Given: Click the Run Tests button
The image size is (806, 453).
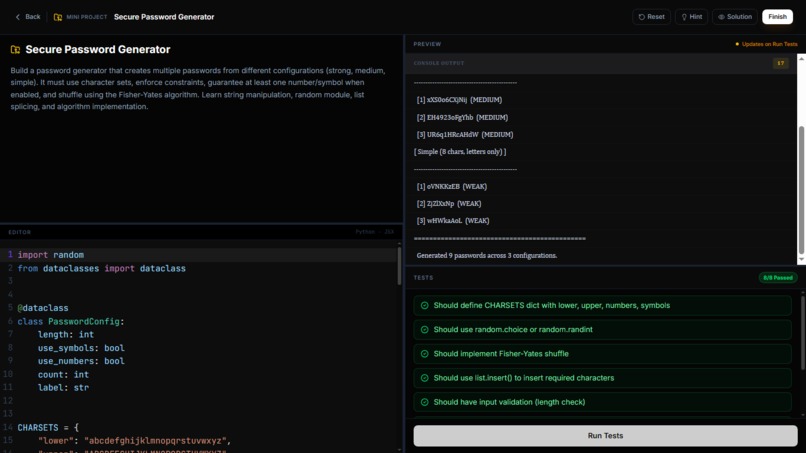Looking at the screenshot, I should click(x=605, y=436).
